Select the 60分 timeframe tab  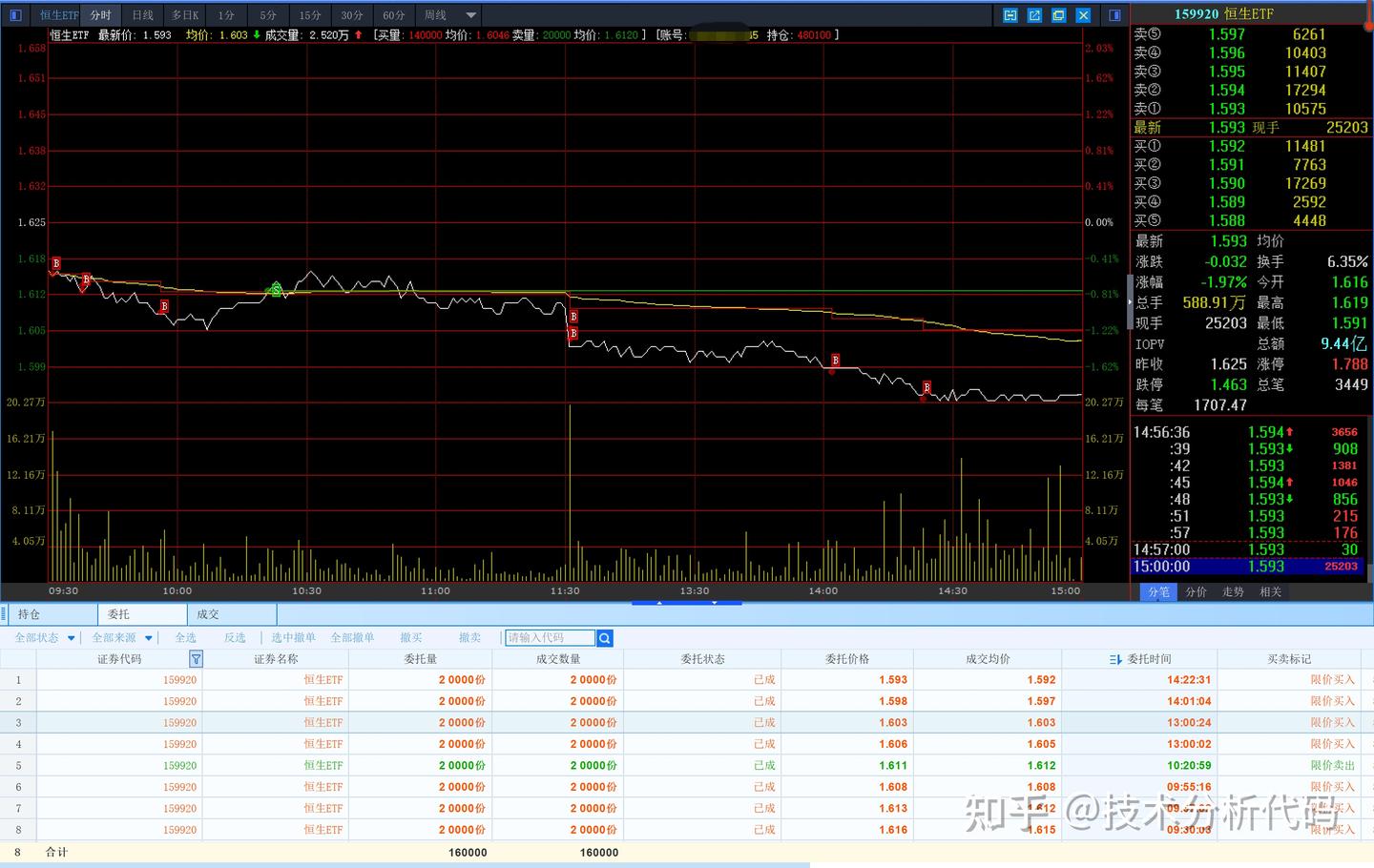coord(394,15)
